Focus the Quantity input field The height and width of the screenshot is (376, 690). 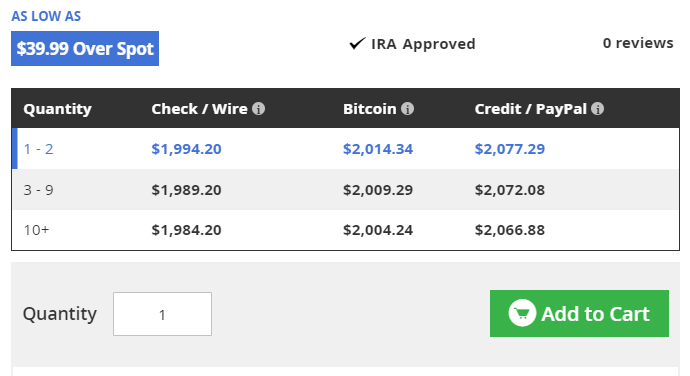[162, 314]
